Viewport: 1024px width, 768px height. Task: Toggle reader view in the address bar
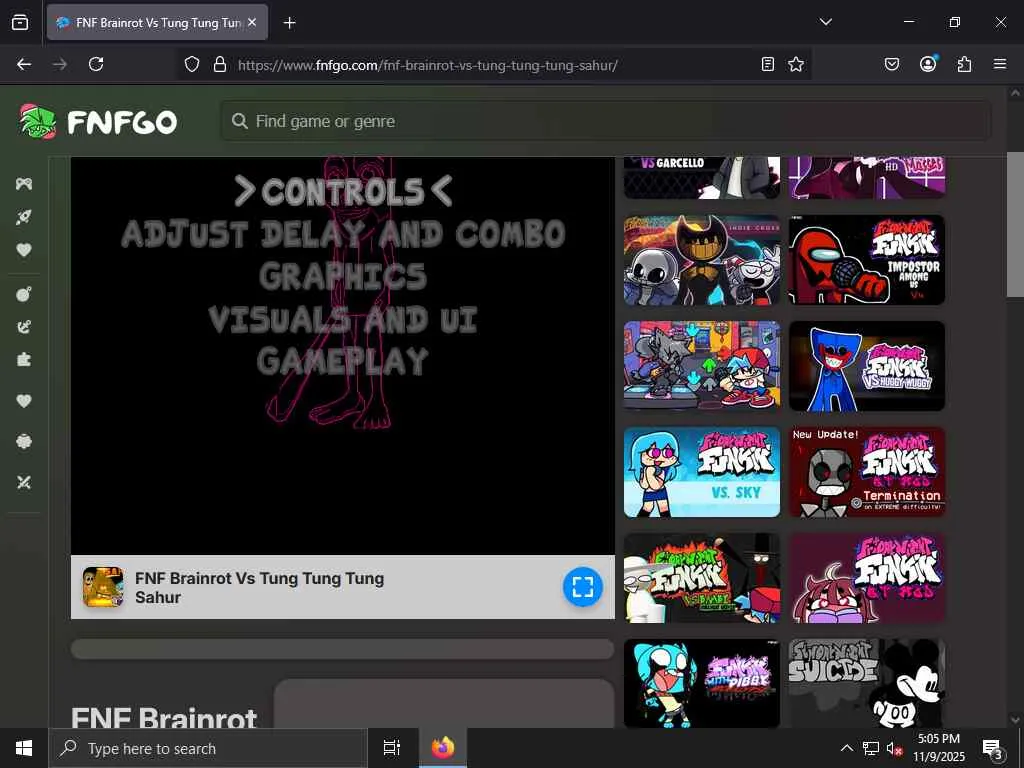(768, 64)
